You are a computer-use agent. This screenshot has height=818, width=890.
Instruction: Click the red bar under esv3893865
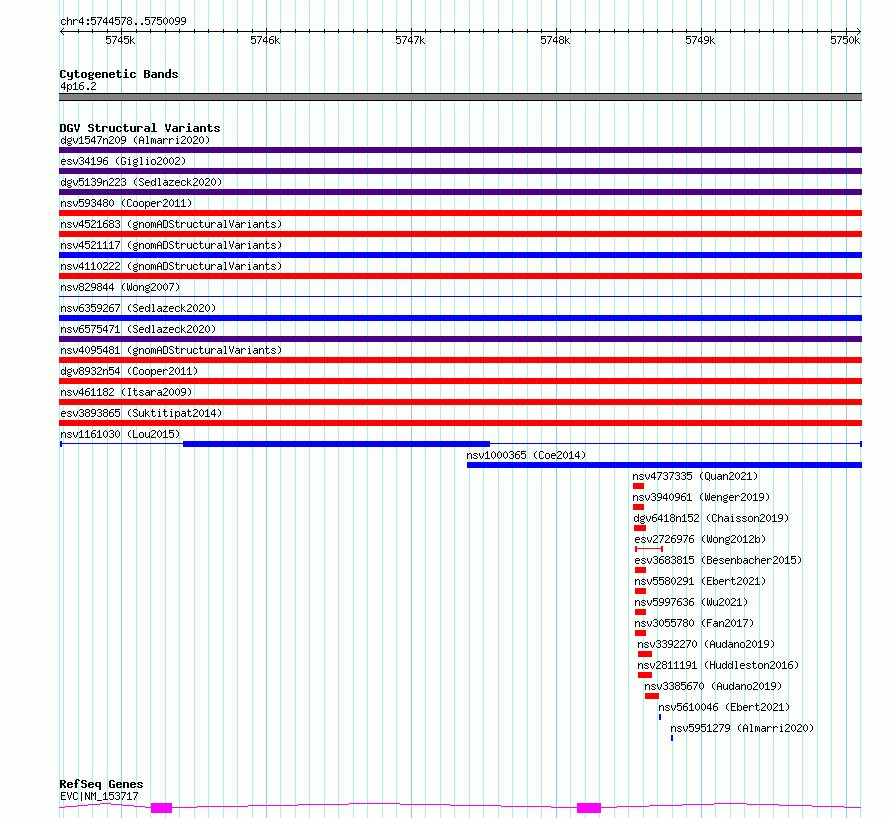click(x=460, y=423)
